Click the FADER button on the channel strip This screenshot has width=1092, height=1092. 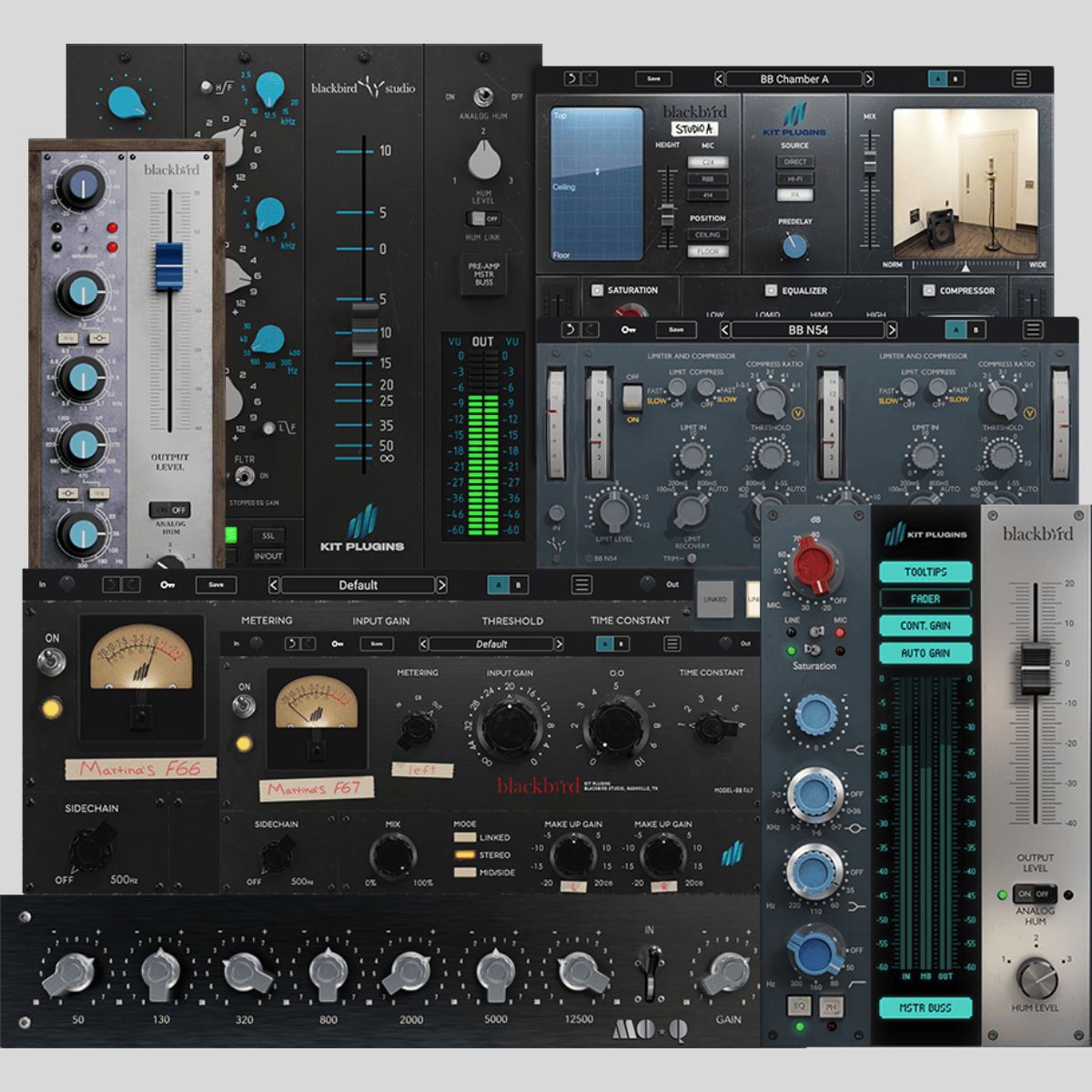pyautogui.click(x=925, y=599)
